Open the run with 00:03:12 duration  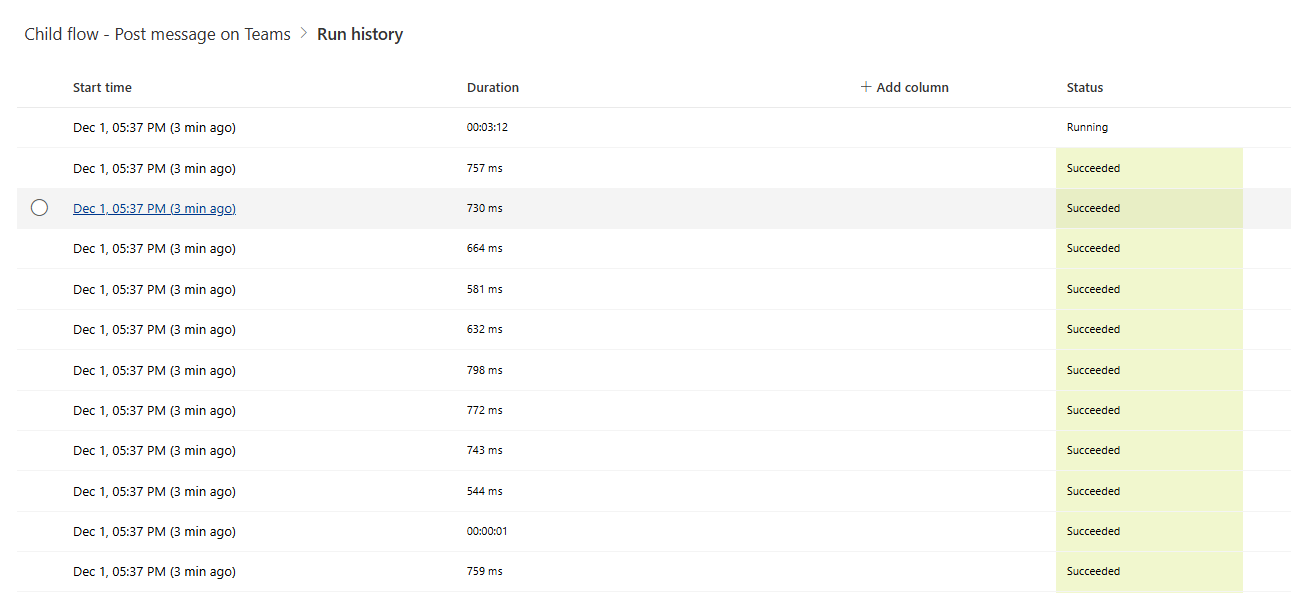tap(154, 127)
